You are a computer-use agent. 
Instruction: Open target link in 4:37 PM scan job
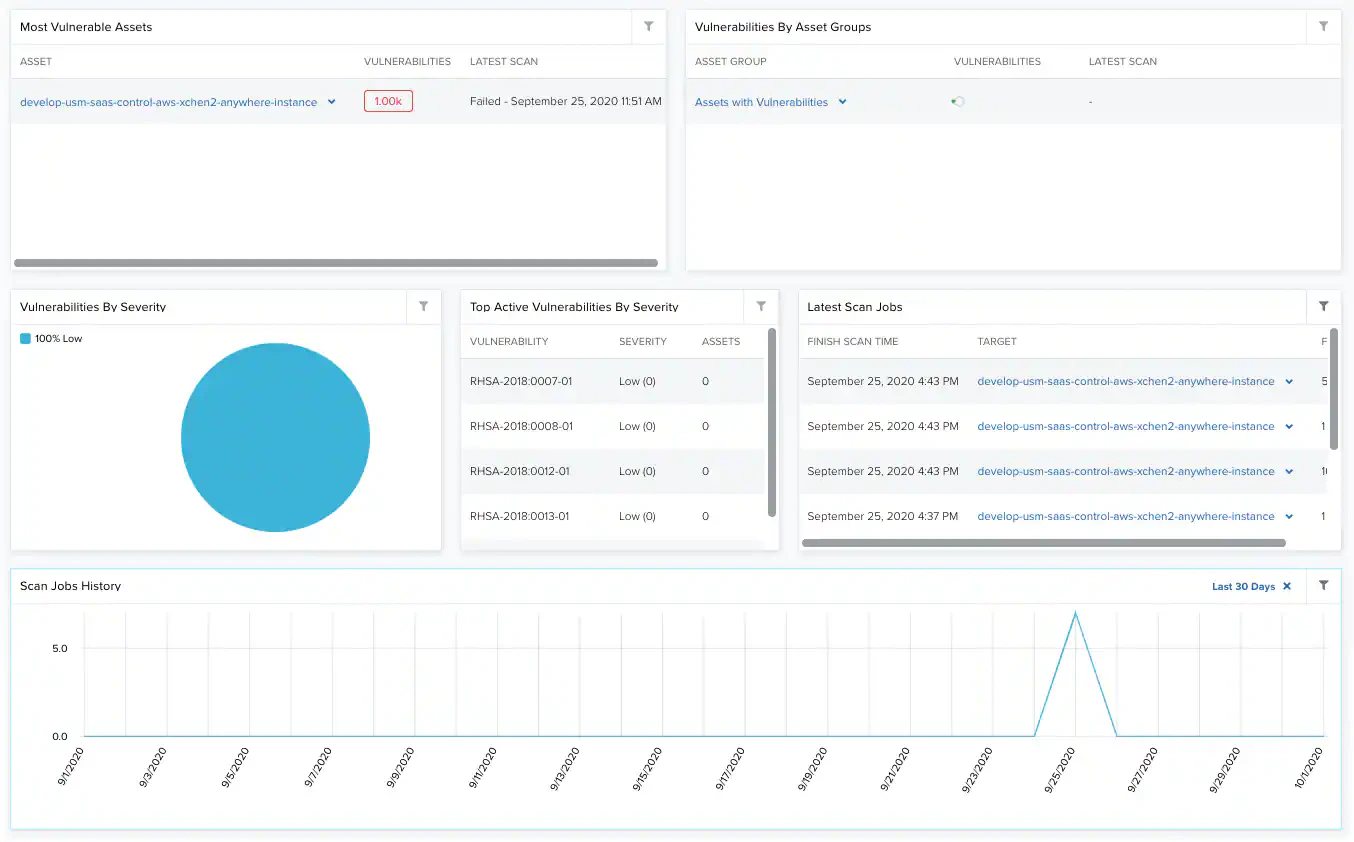(1125, 516)
